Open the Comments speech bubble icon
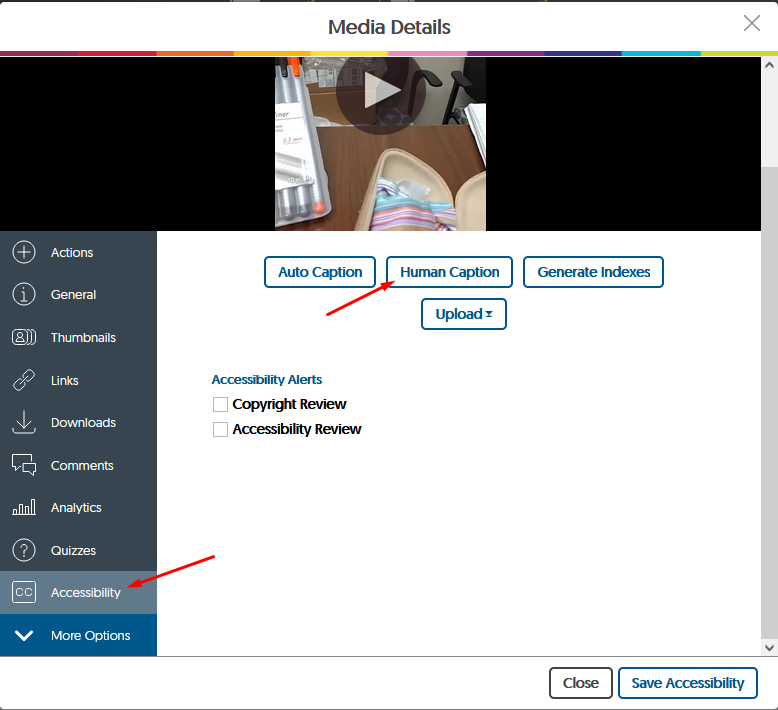 [24, 465]
